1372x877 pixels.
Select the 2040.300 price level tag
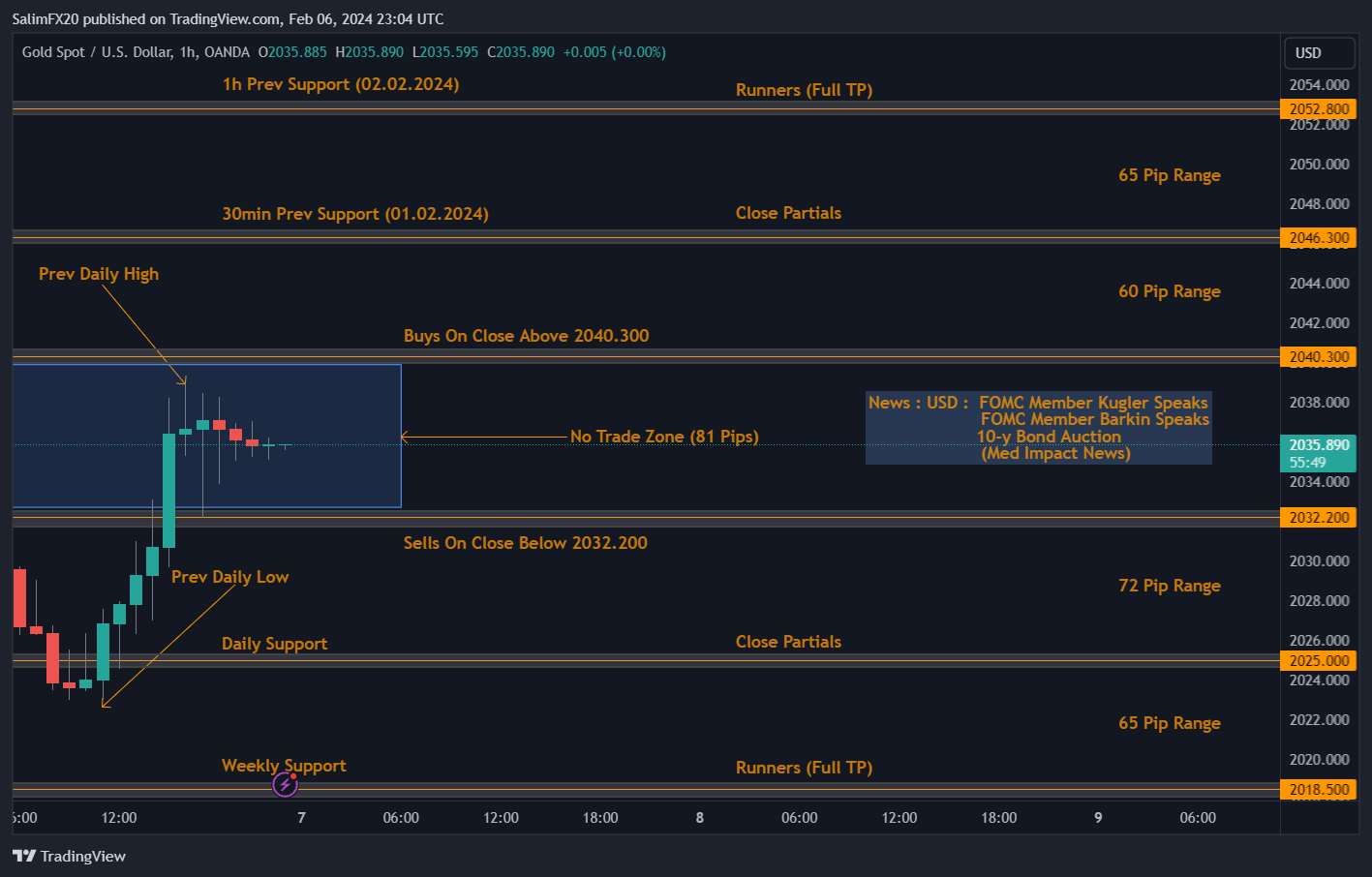(1318, 357)
